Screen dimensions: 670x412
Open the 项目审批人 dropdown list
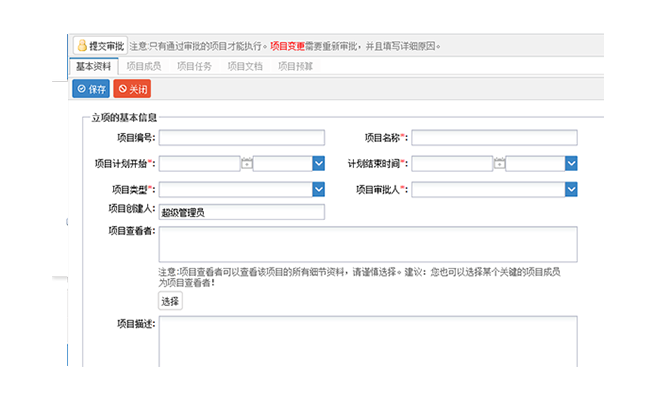(571, 188)
